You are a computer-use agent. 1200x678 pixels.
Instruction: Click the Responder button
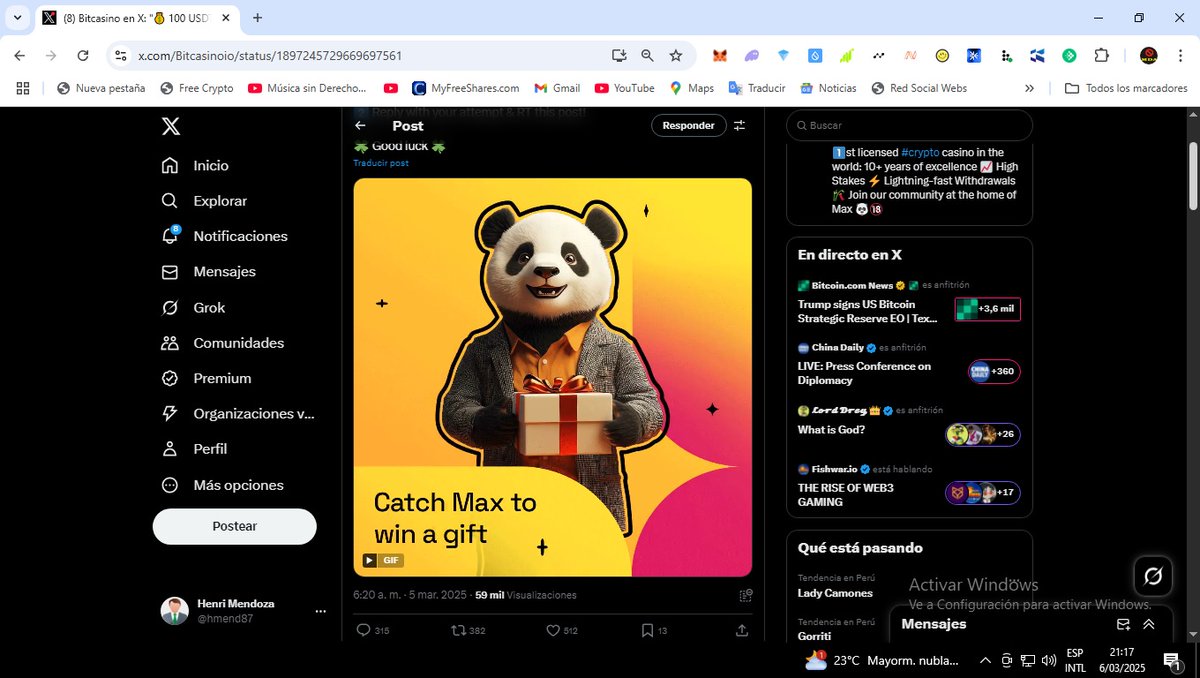(688, 125)
